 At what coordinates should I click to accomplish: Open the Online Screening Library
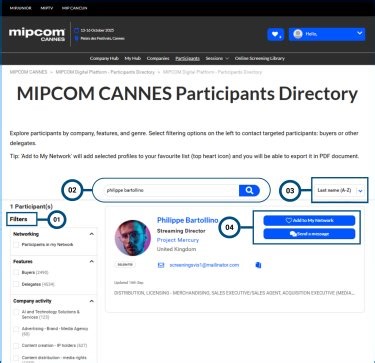260,58
